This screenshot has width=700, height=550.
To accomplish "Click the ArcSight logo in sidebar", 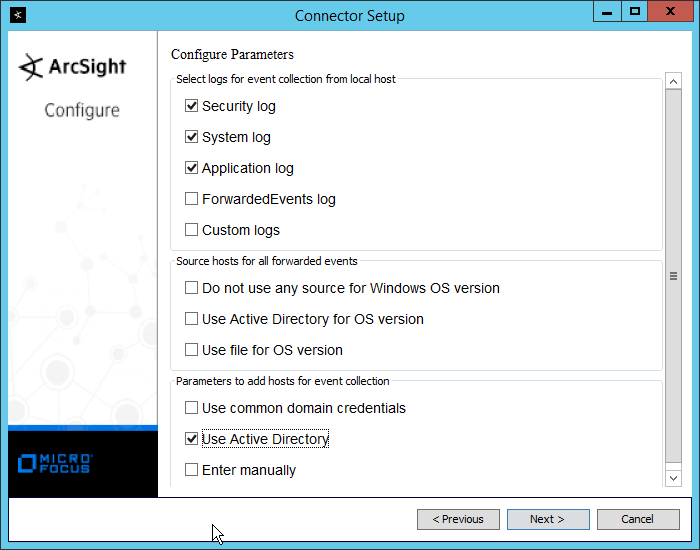I will (73, 67).
